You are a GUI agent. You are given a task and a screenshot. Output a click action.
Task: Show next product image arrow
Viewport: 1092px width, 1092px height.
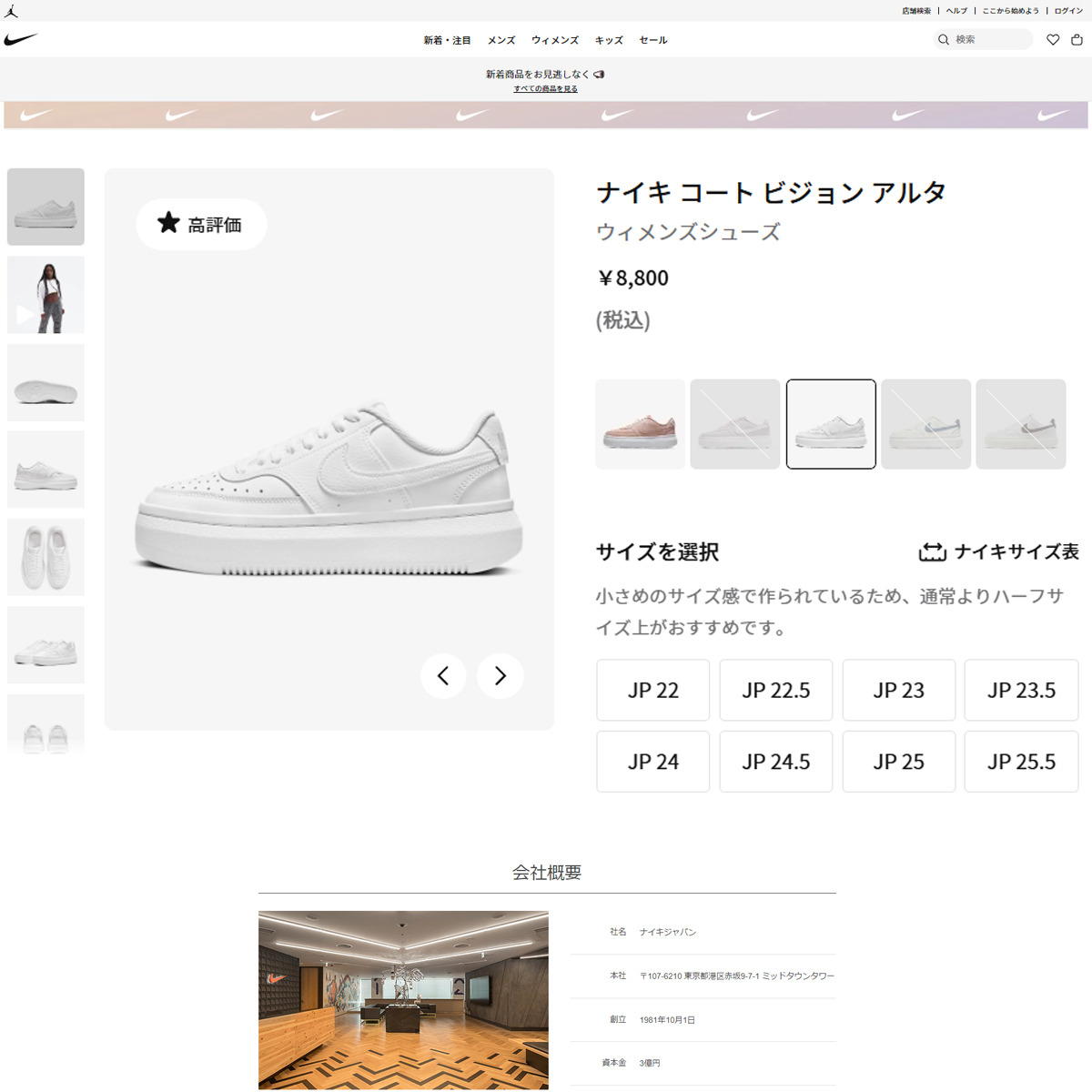(500, 675)
